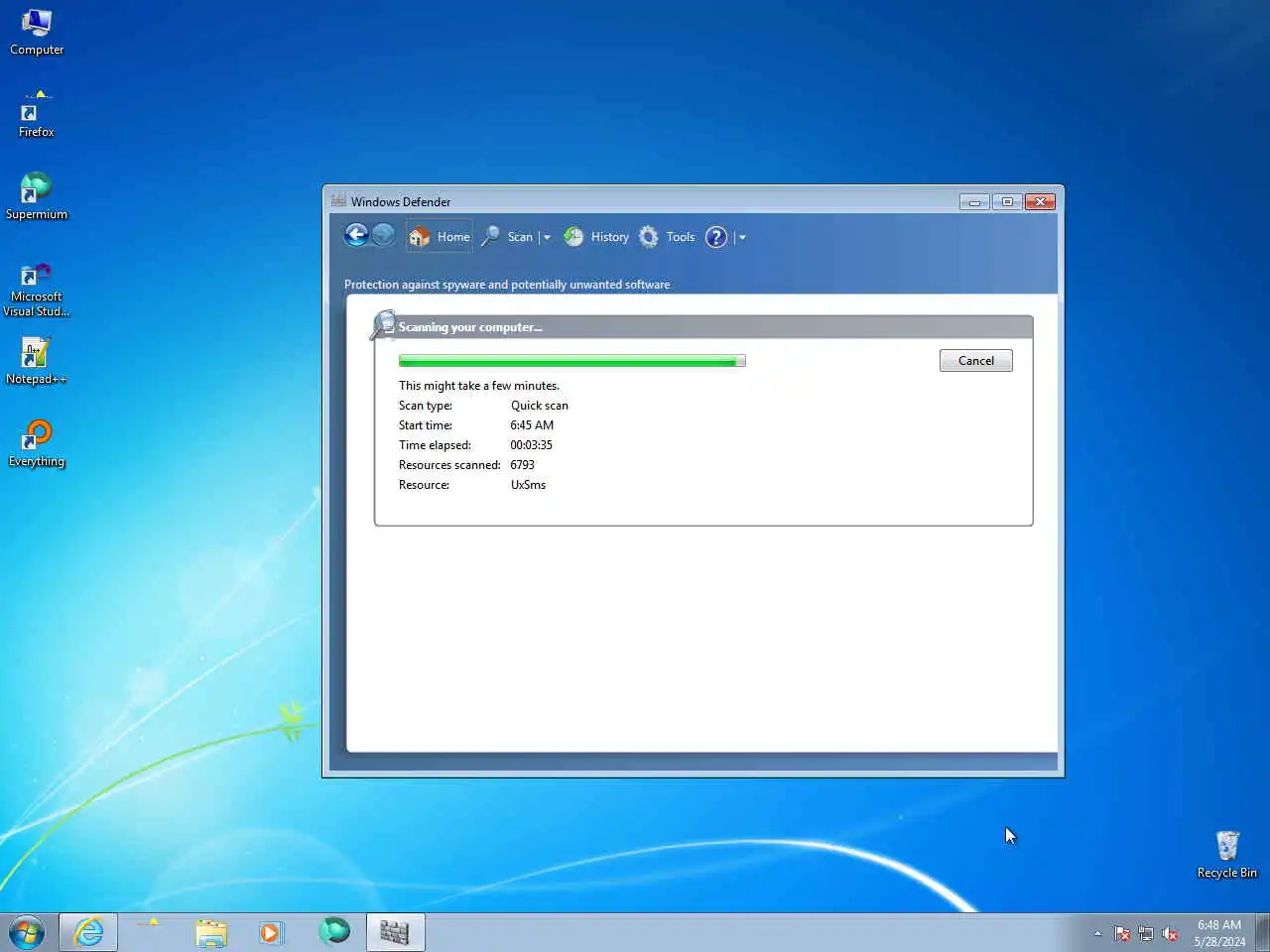
Task: Maximize the Windows Defender window
Action: coord(1007,201)
